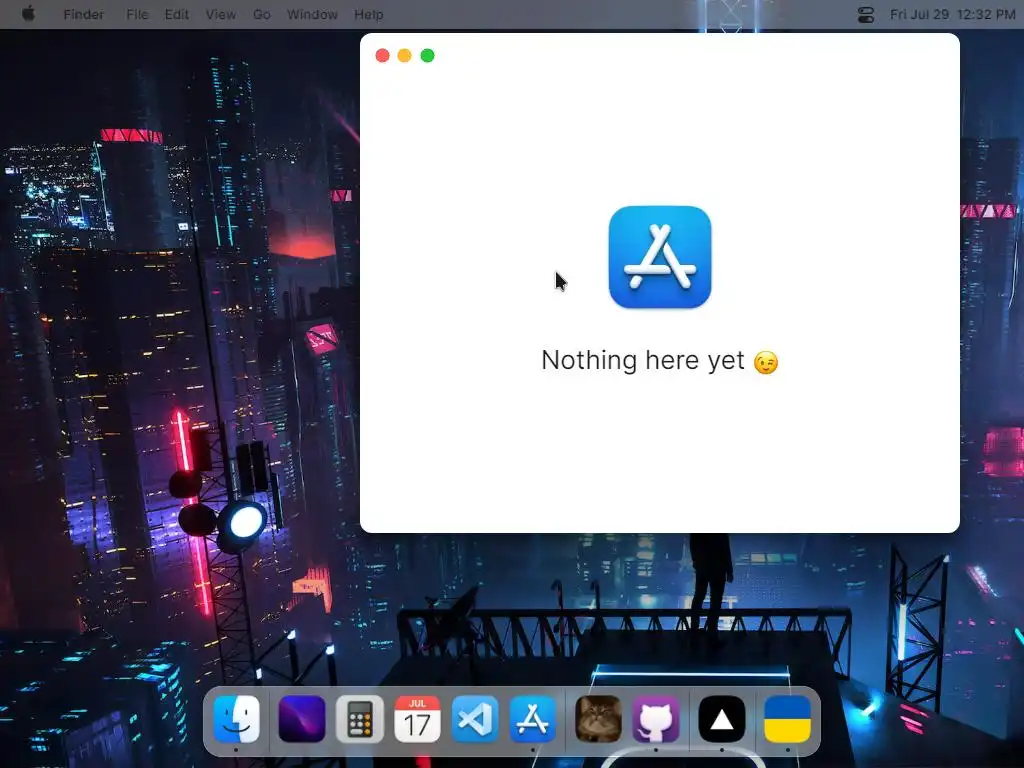Open the Go menu
The width and height of the screenshot is (1024, 768).
coord(262,14)
